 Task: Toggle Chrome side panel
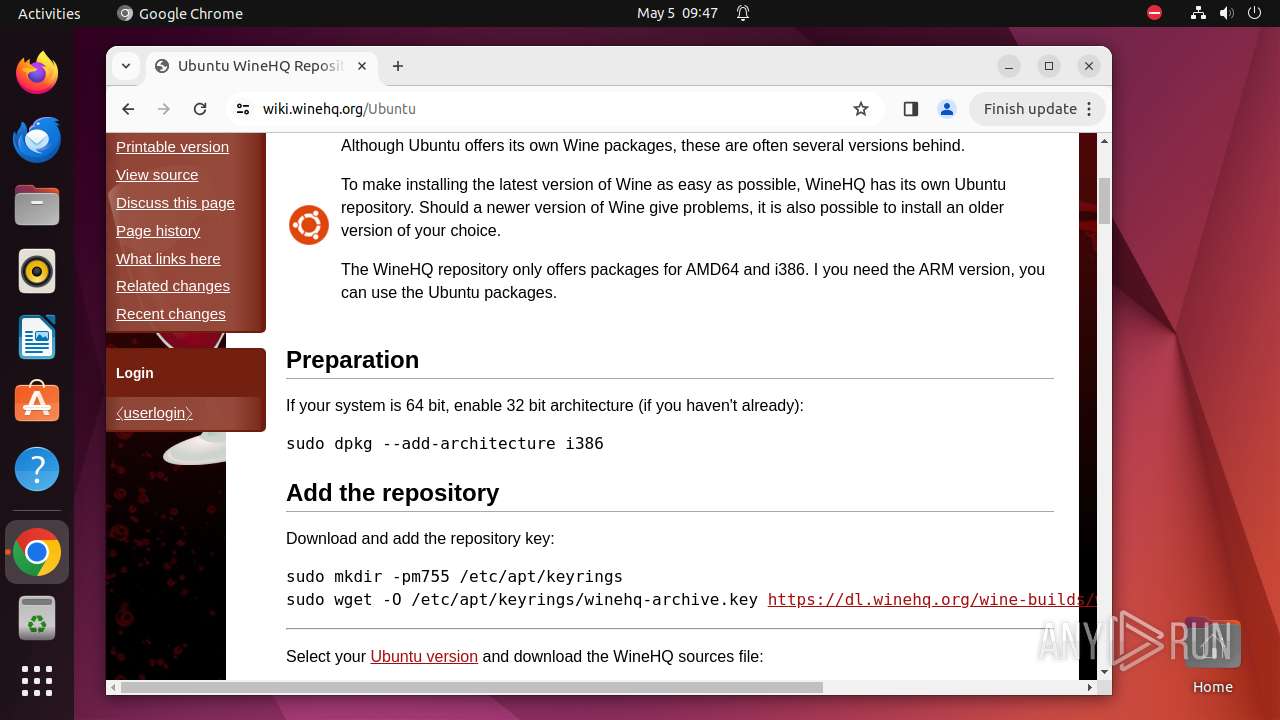(910, 109)
